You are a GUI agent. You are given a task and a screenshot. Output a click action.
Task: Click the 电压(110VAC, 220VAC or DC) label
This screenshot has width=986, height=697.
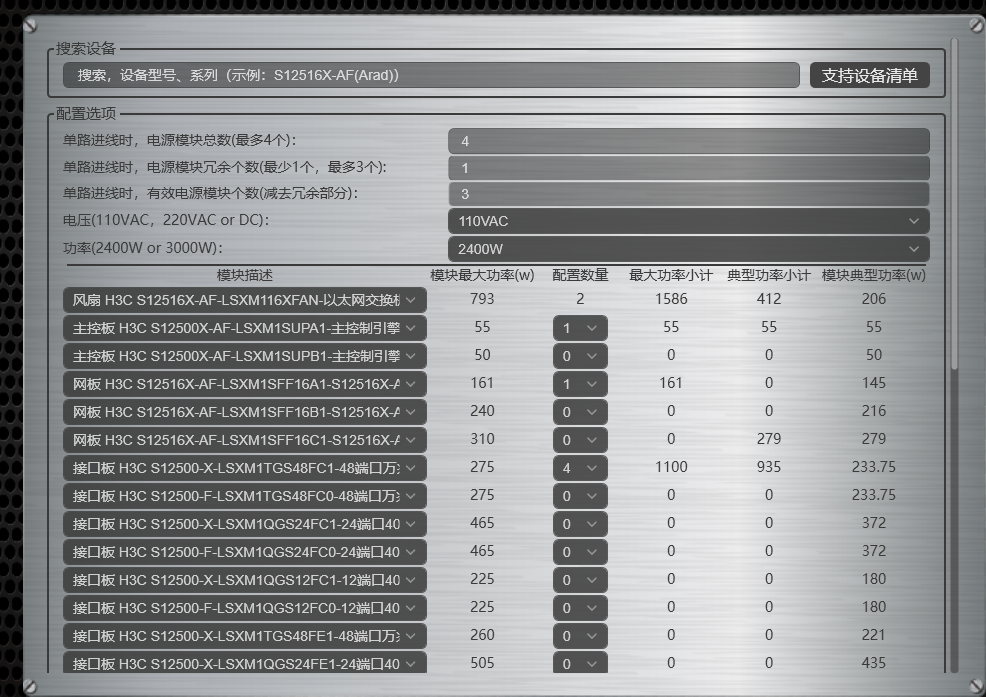point(166,220)
